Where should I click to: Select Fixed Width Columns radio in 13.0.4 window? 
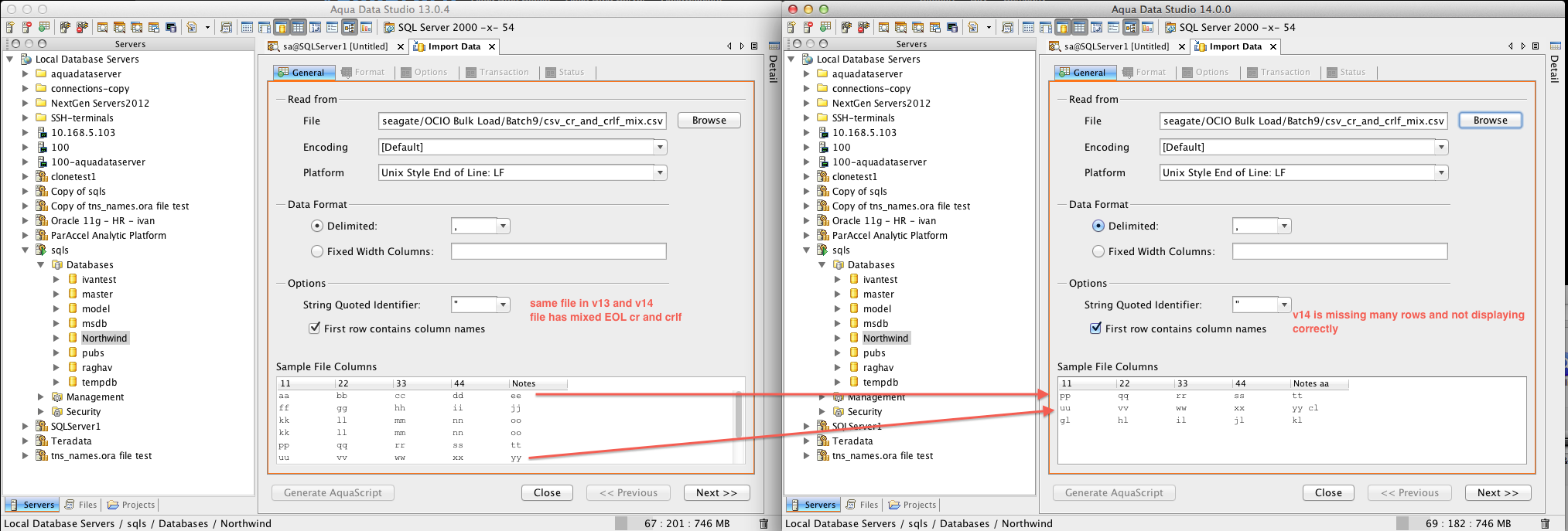pyautogui.click(x=317, y=251)
